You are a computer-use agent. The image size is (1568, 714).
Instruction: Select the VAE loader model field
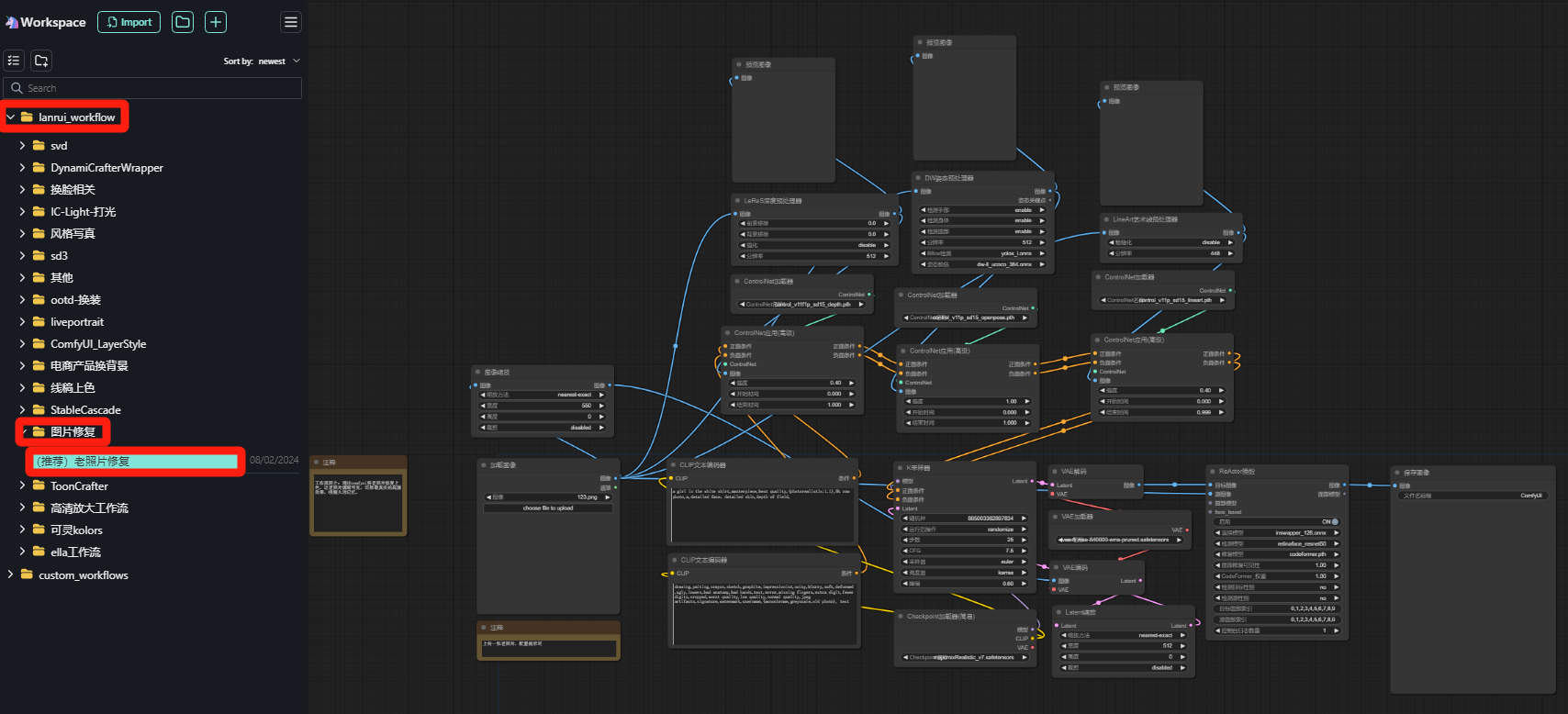(x=1120, y=540)
